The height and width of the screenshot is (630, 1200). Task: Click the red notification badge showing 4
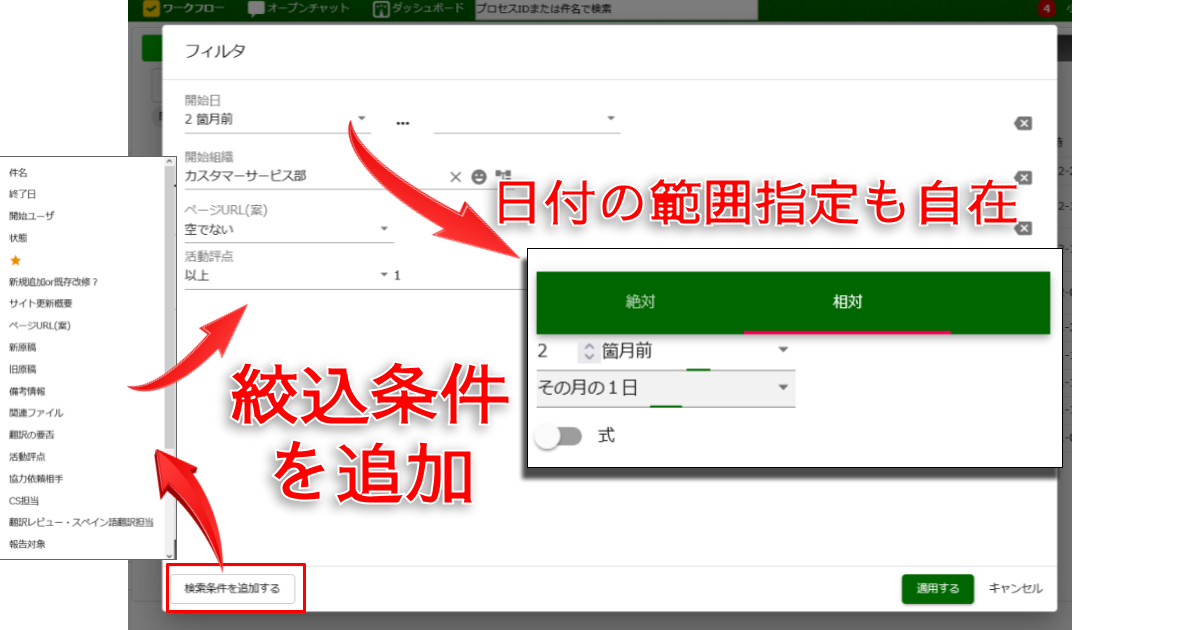point(1046,9)
